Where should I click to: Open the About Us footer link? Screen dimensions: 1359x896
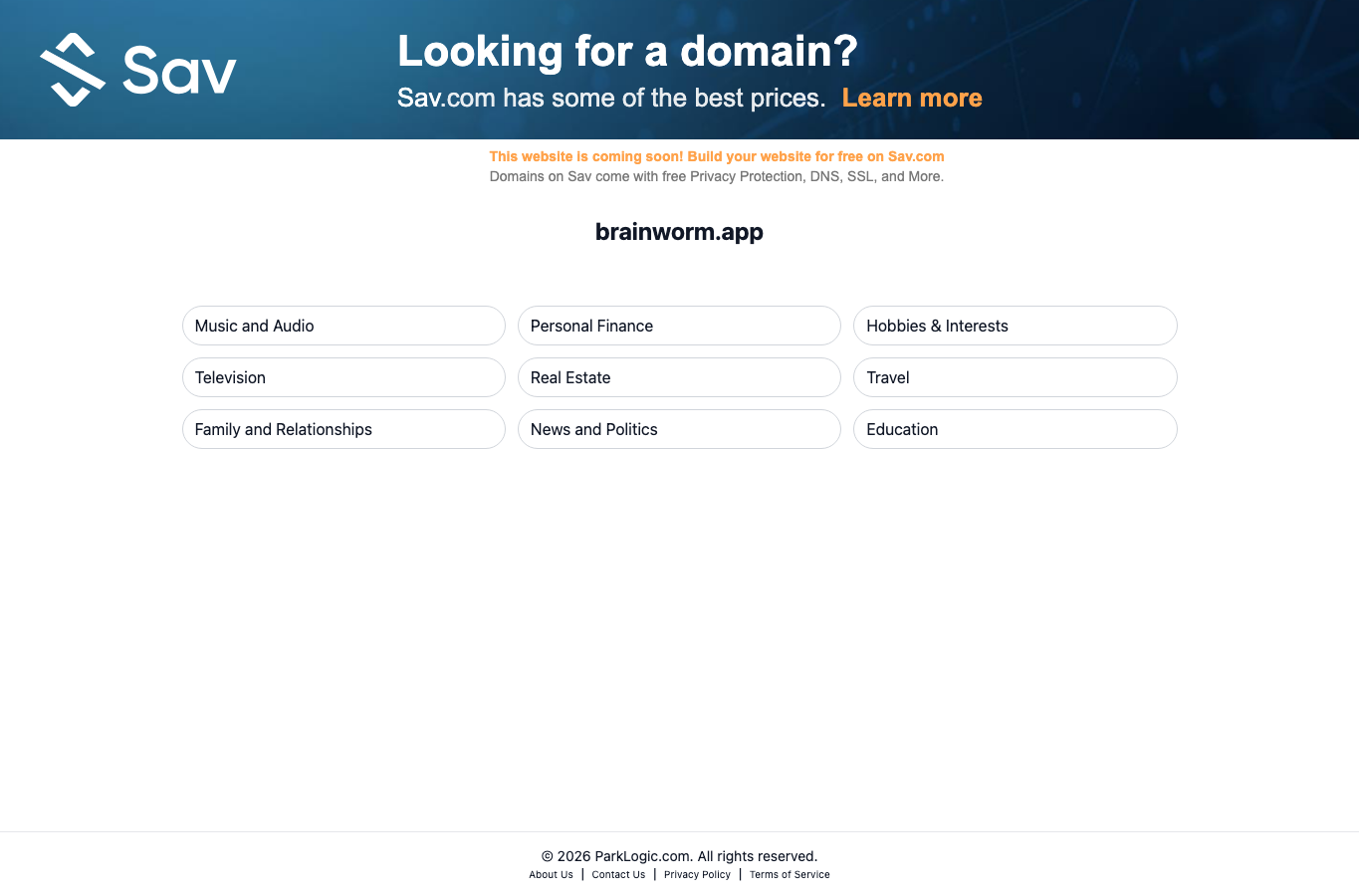tap(551, 875)
